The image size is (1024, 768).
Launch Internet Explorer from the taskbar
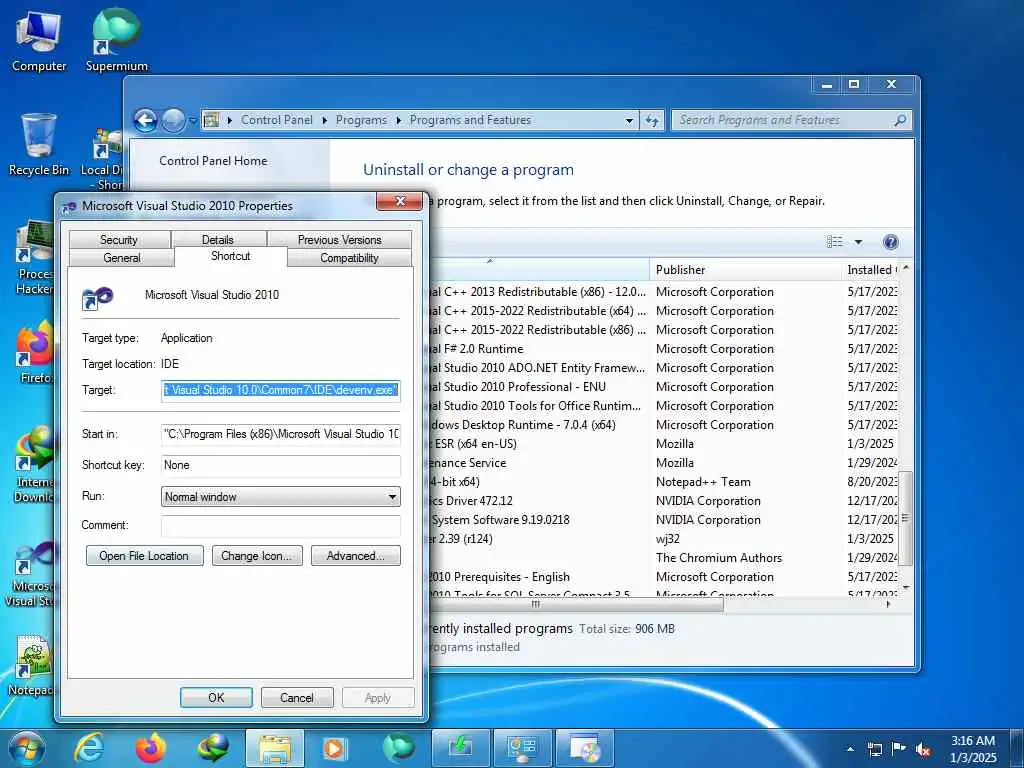pyautogui.click(x=89, y=748)
